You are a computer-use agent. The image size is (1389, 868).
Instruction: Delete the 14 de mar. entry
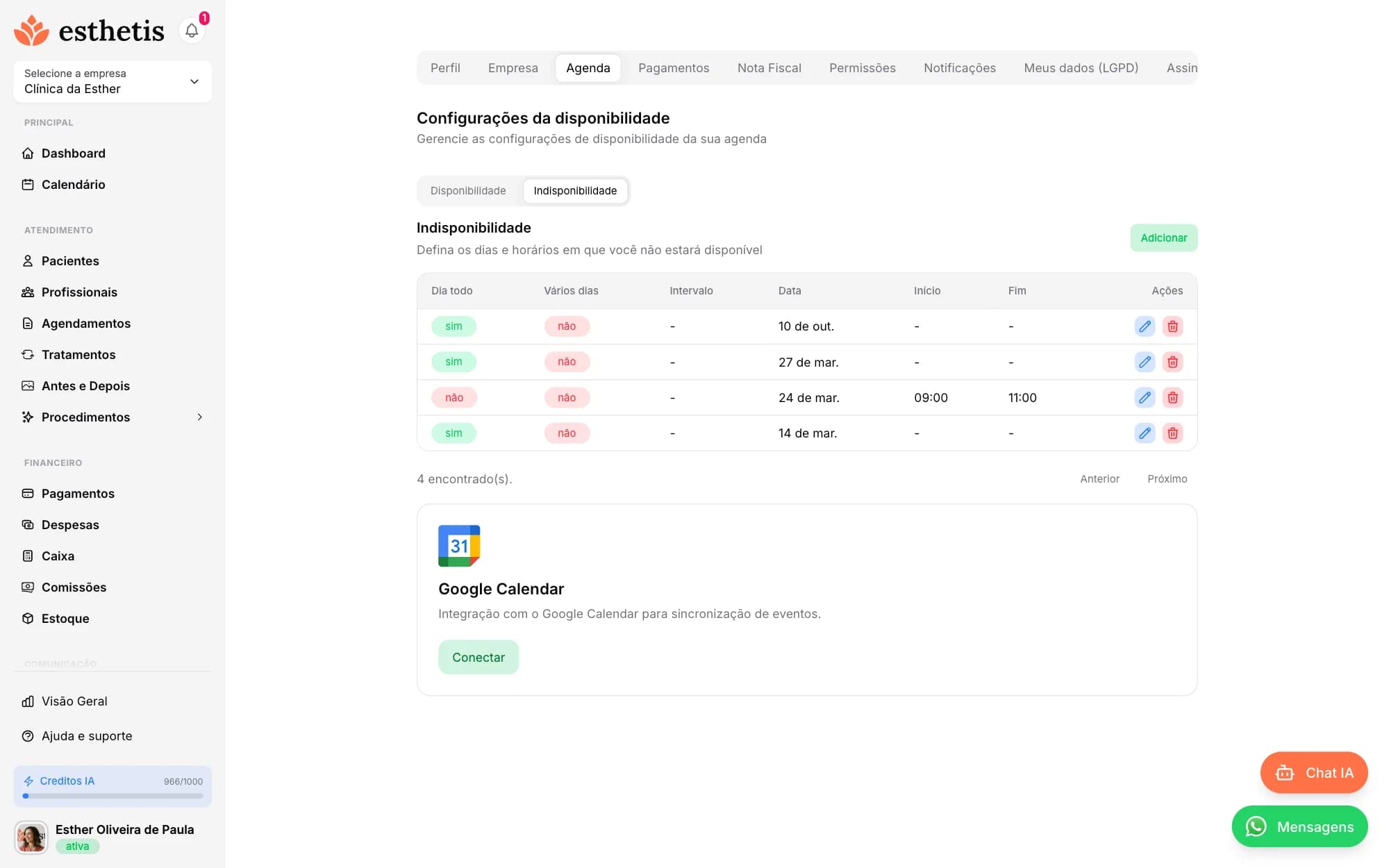(1172, 433)
